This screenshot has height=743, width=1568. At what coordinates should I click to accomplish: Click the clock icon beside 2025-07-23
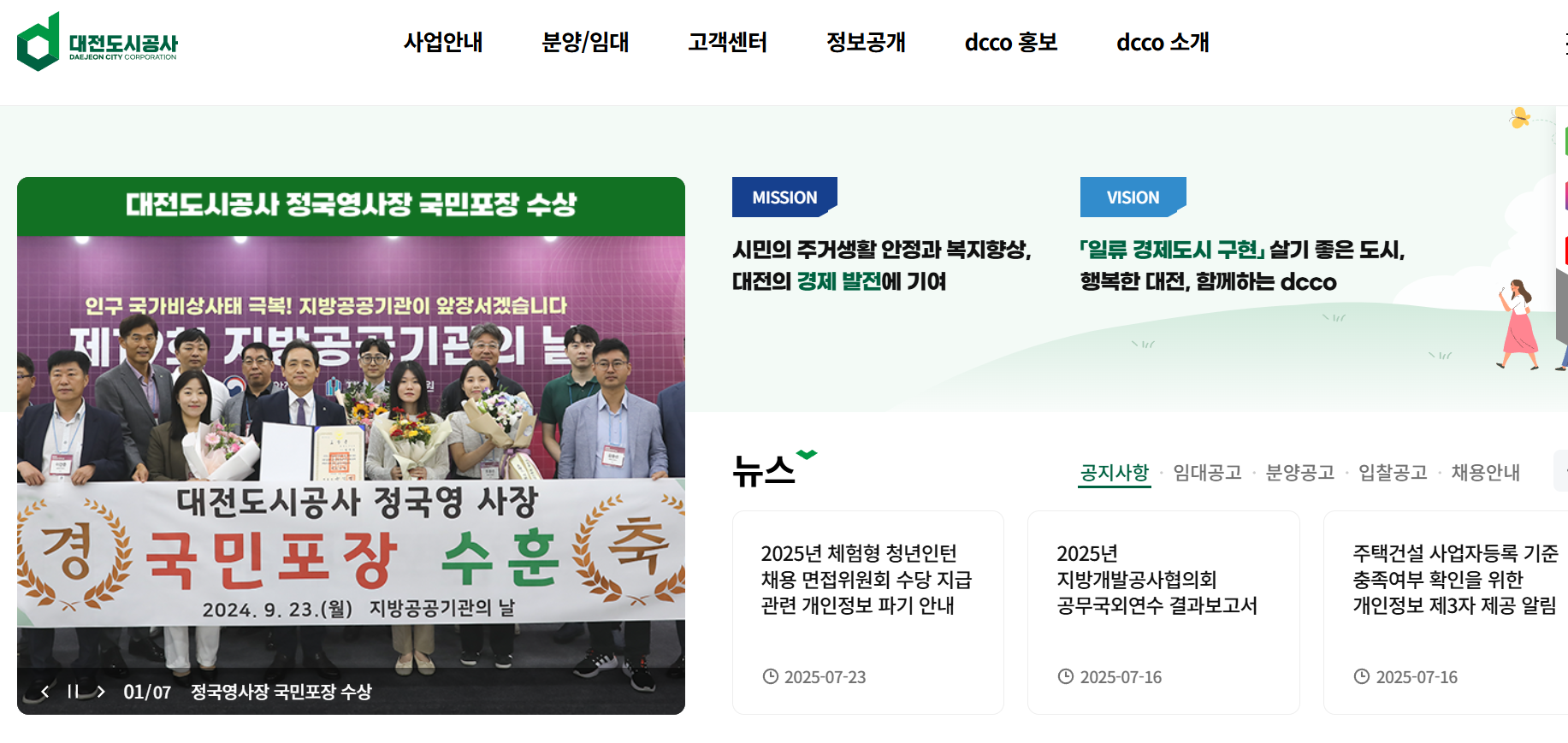click(x=771, y=676)
